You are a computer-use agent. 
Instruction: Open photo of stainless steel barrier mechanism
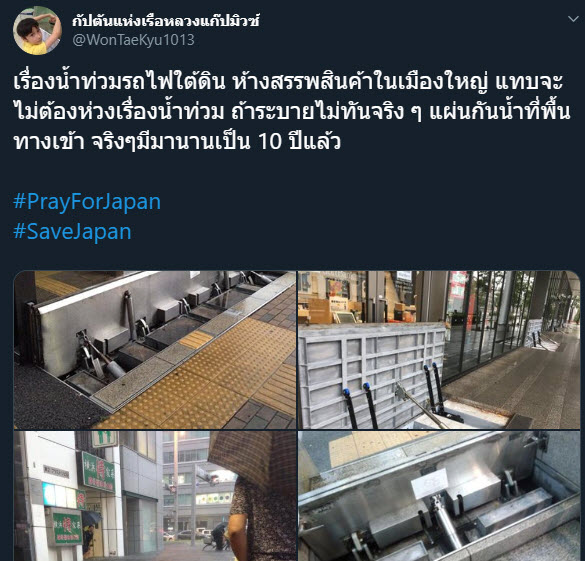tap(439, 496)
